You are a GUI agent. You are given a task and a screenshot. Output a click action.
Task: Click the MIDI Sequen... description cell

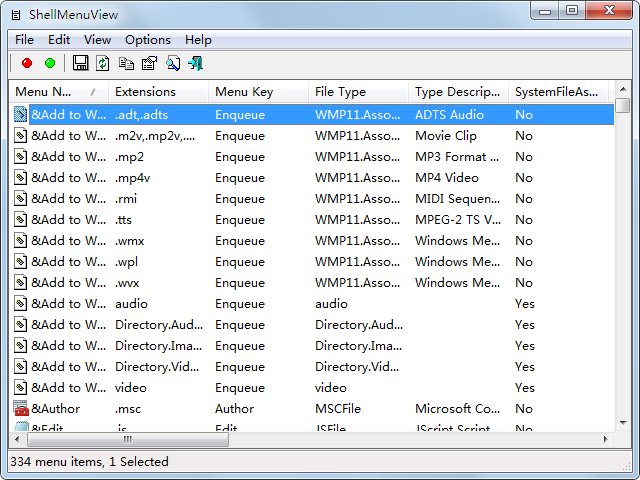click(x=457, y=199)
